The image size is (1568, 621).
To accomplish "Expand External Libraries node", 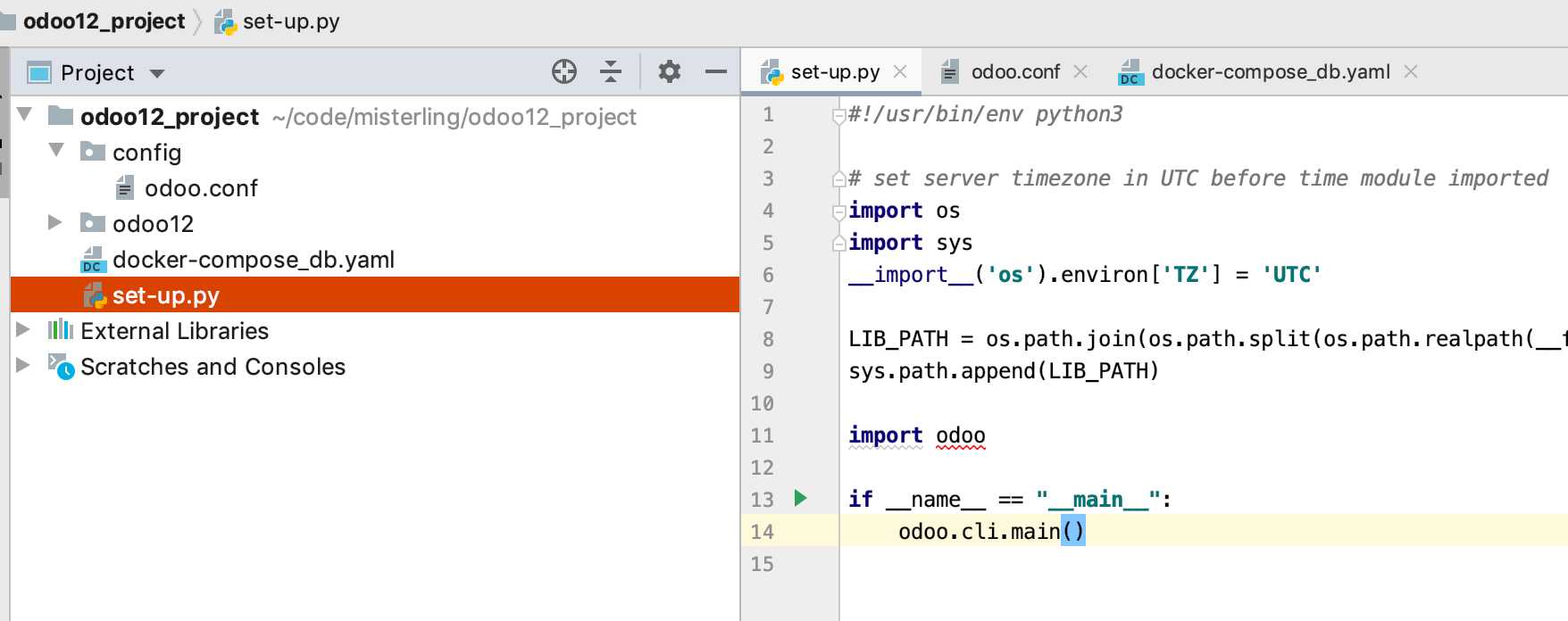I will (23, 329).
